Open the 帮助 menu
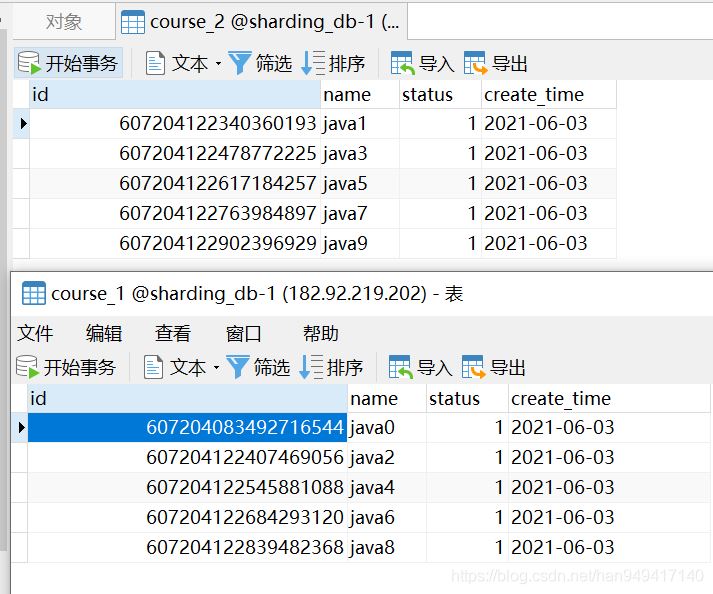This screenshot has height=594, width=713. pos(321,333)
